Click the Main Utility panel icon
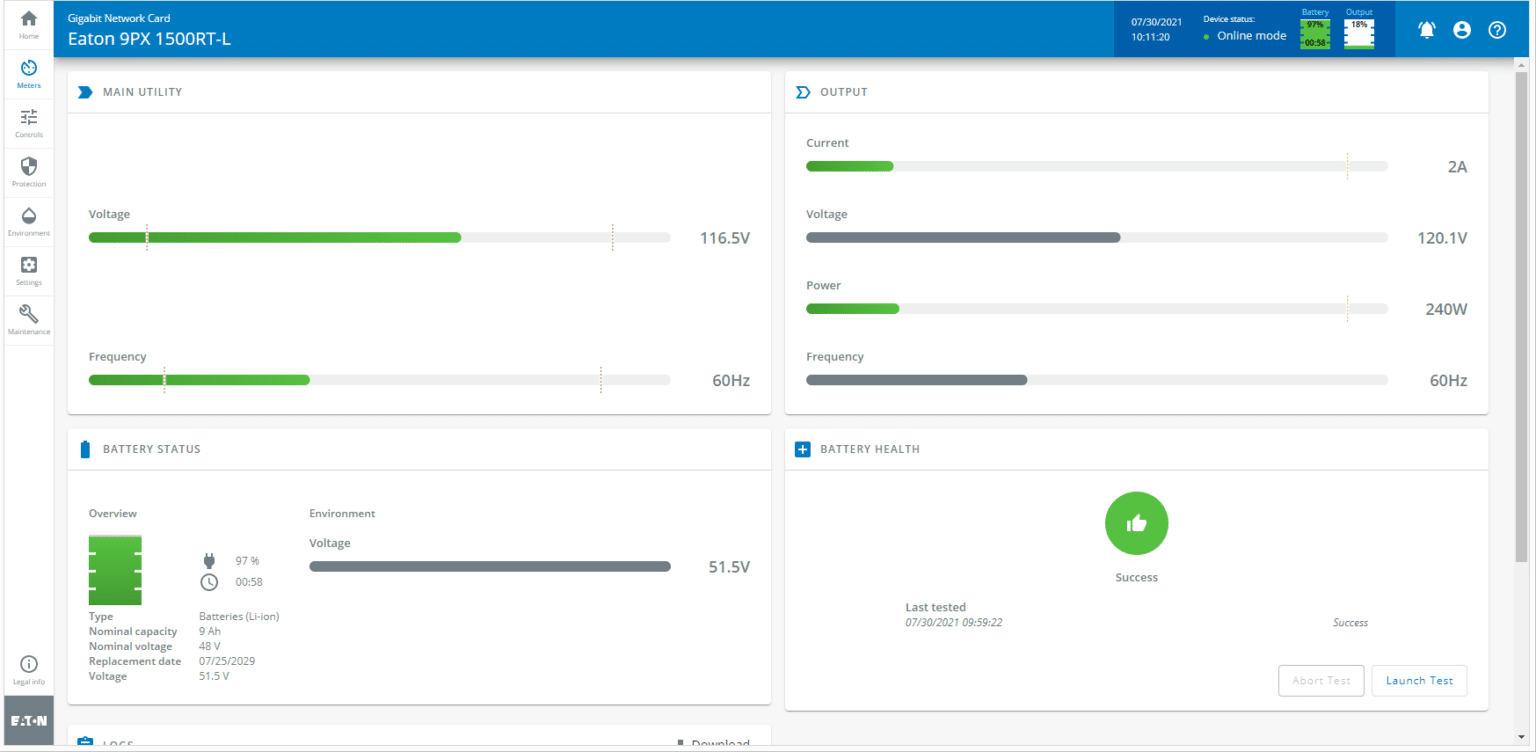This screenshot has width=1536, height=752. 86,92
